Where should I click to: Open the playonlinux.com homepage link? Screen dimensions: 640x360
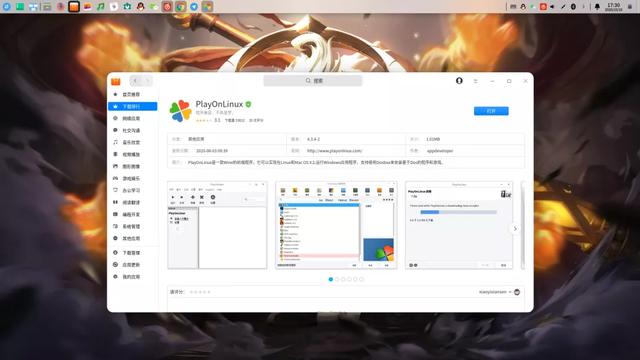[x=334, y=151]
